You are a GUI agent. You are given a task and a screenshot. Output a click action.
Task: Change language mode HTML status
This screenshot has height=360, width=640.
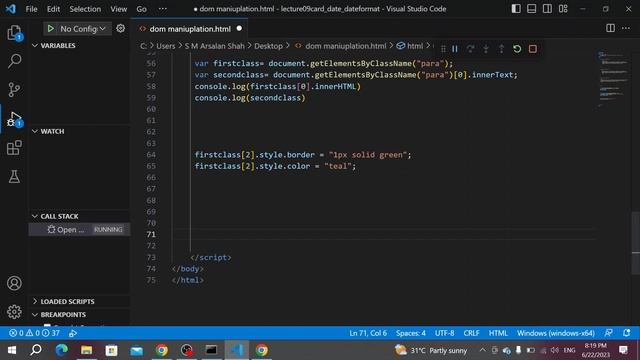(498, 333)
